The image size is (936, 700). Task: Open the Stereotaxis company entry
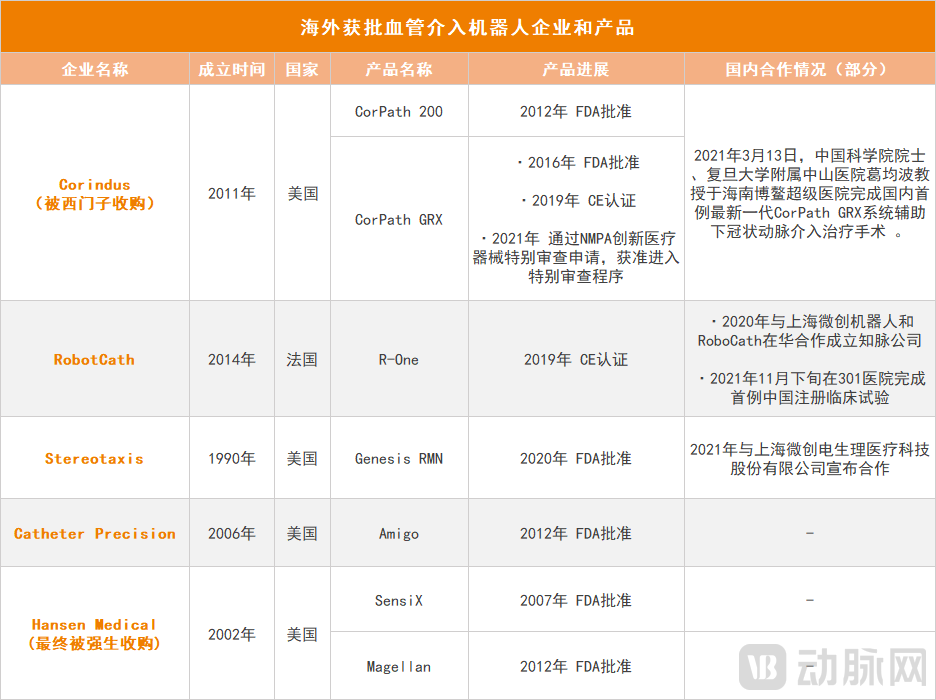pyautogui.click(x=94, y=459)
